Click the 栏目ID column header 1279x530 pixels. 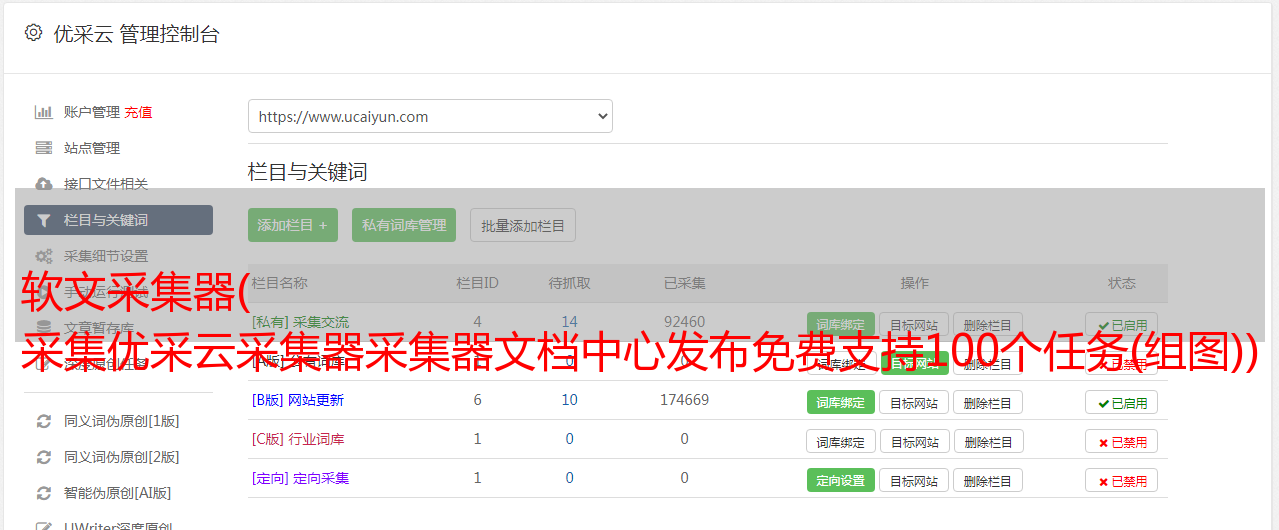(477, 283)
